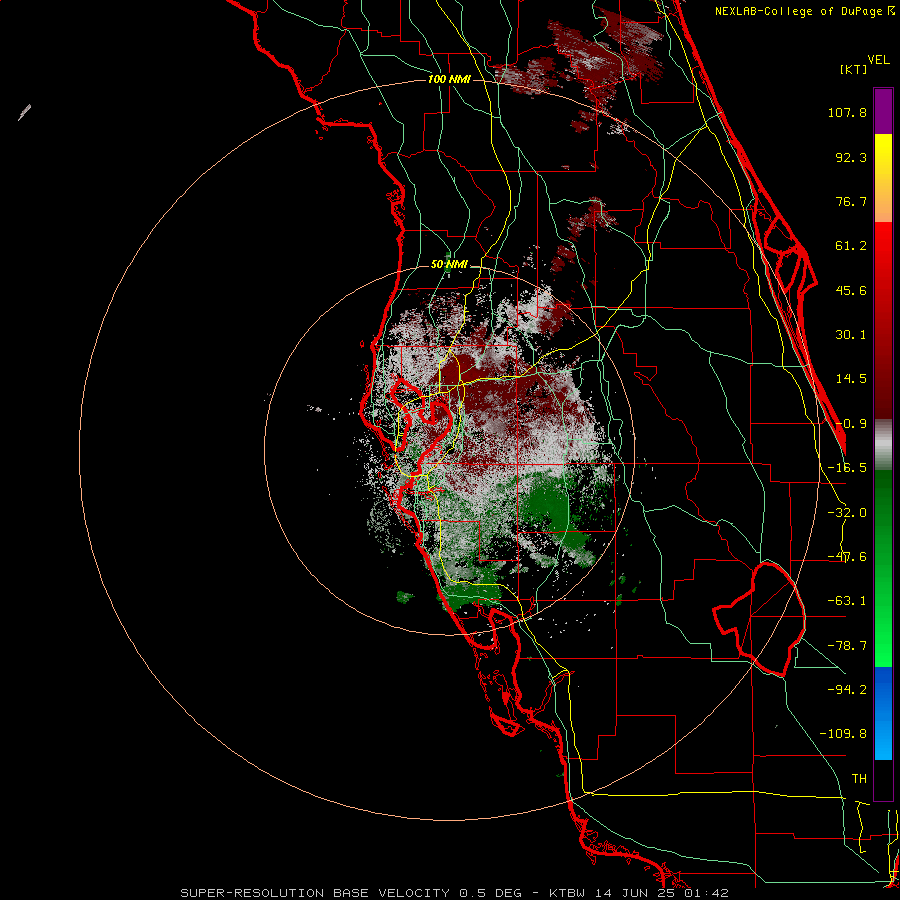Pick the red segment of the color bar
Image resolution: width=900 pixels, height=900 pixels.
883,320
